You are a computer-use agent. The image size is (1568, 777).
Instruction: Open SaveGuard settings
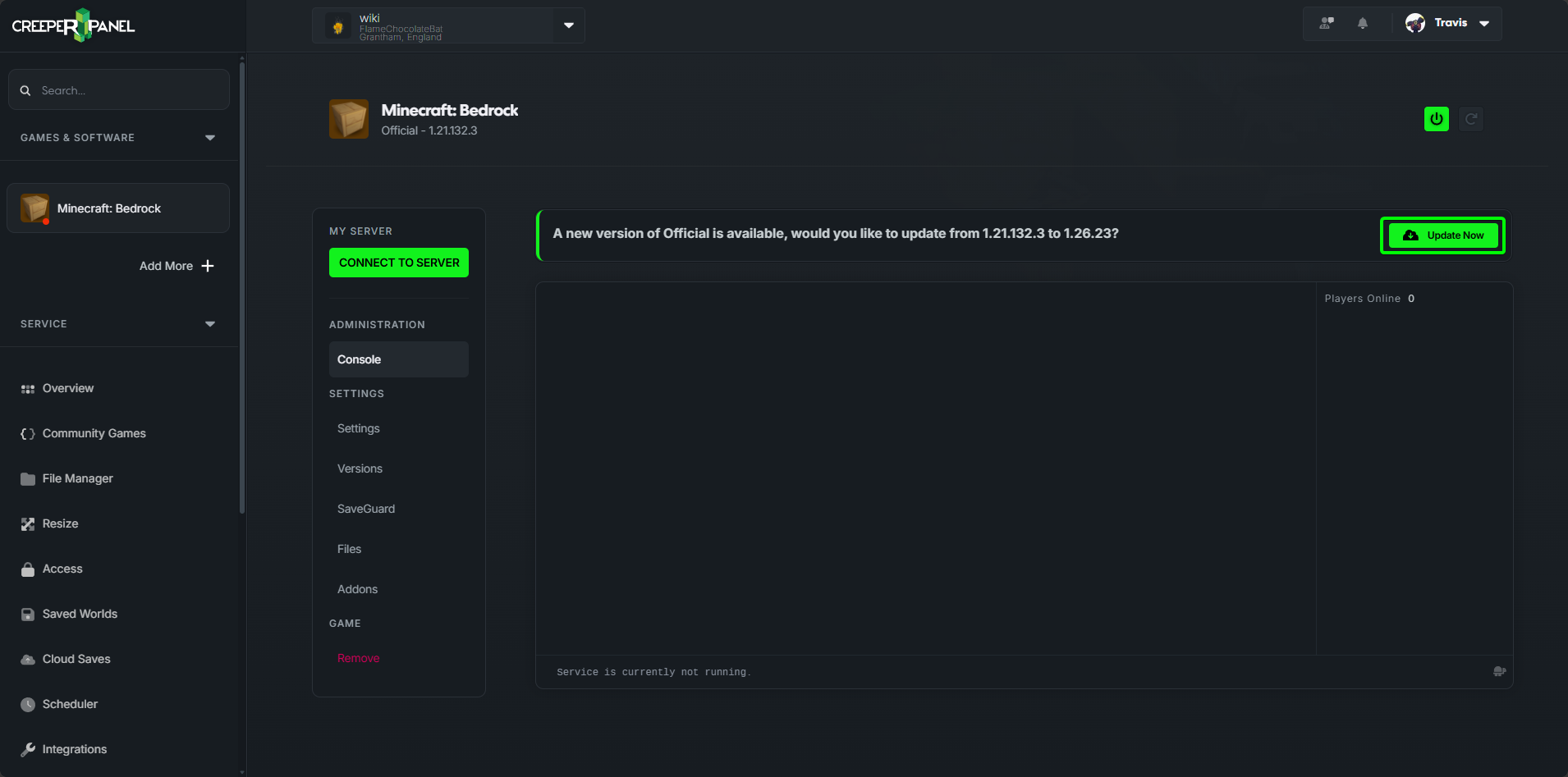[x=366, y=509]
